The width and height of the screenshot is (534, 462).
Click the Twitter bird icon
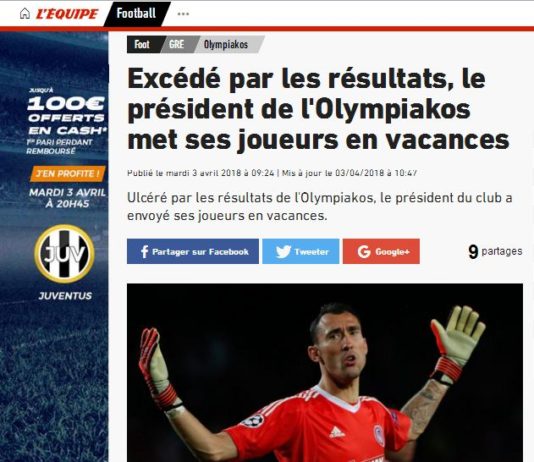click(283, 252)
